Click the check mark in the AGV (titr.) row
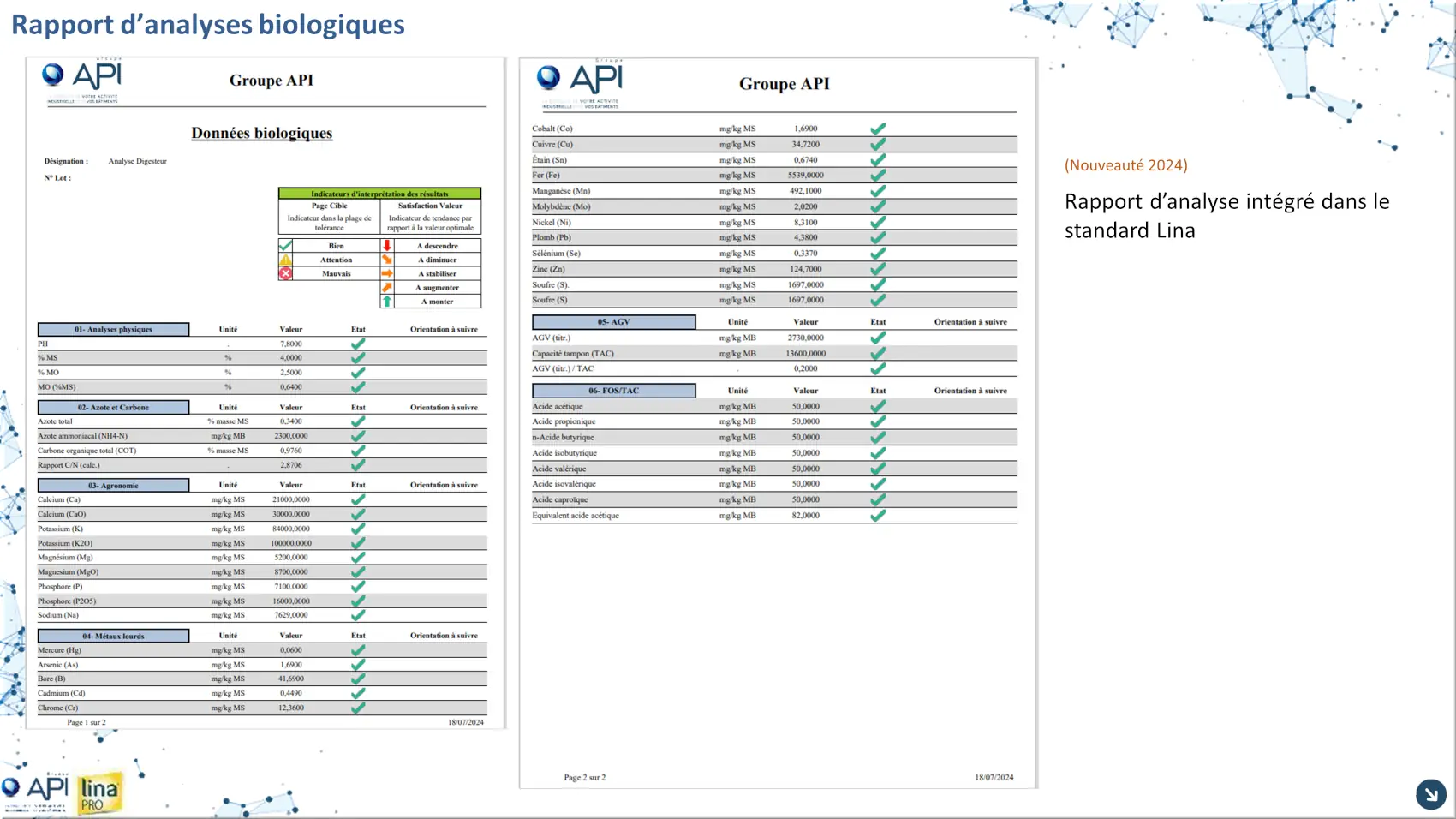Viewport: 1456px width, 819px height. pos(878,338)
